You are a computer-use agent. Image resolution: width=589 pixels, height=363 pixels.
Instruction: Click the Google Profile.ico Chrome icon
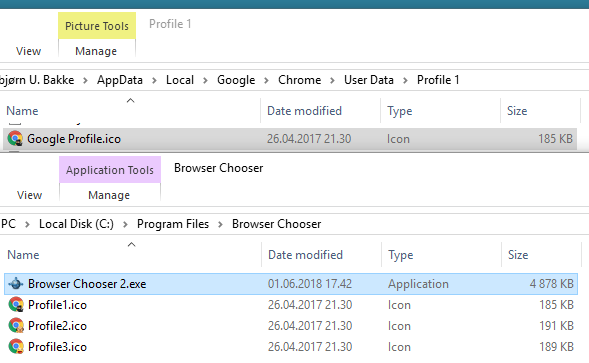pyautogui.click(x=15, y=139)
